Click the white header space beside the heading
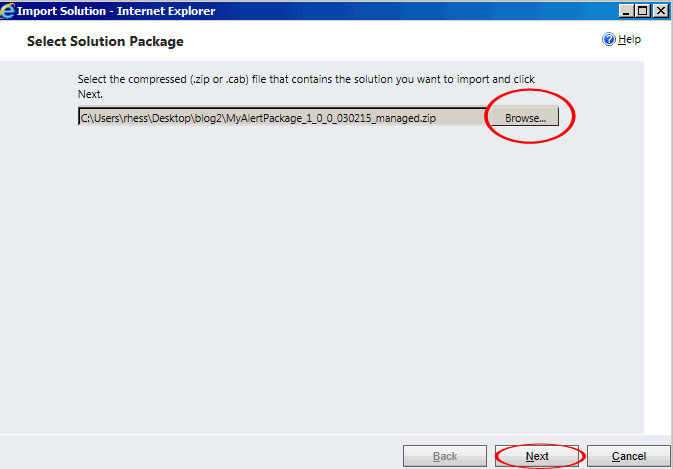Viewport: 673px width, 469px height. coord(386,41)
